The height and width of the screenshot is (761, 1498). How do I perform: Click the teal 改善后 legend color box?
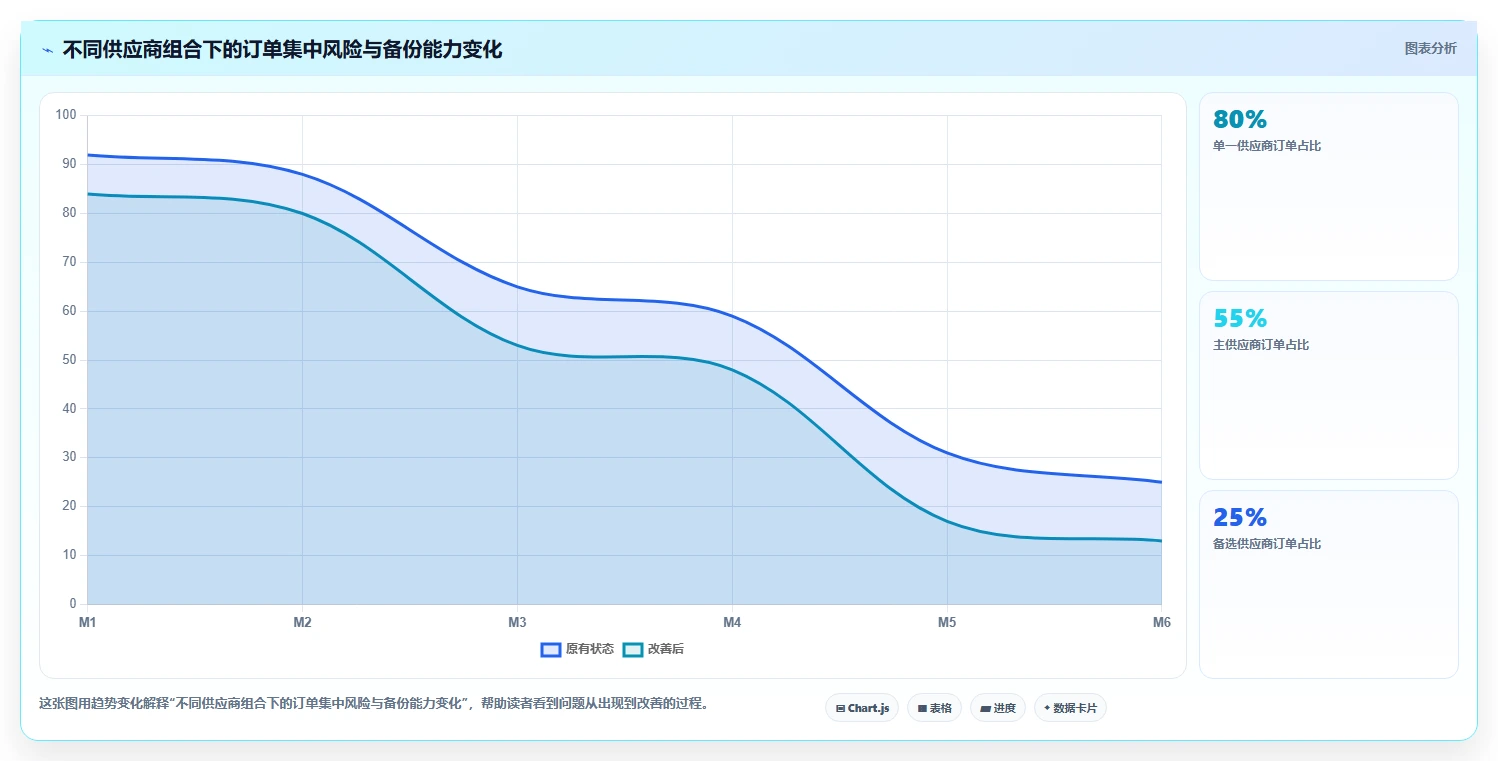click(x=632, y=649)
